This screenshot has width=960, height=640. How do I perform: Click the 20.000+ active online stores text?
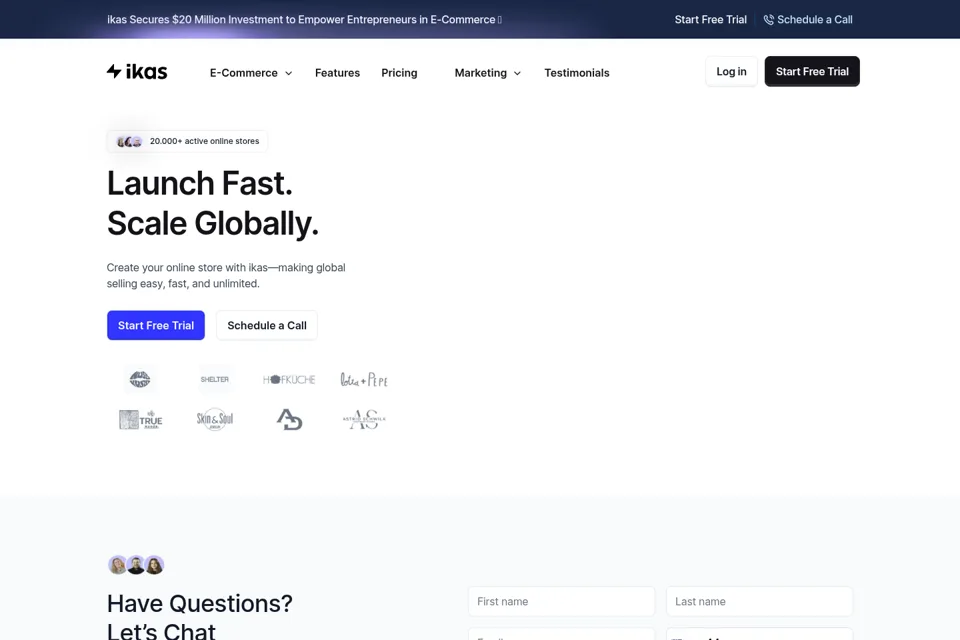(x=204, y=141)
